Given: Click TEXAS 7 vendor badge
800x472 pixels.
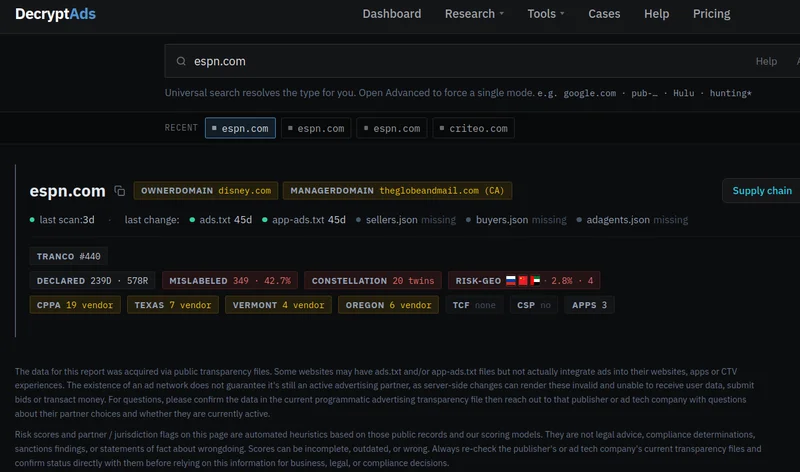Looking at the screenshot, I should [x=173, y=305].
